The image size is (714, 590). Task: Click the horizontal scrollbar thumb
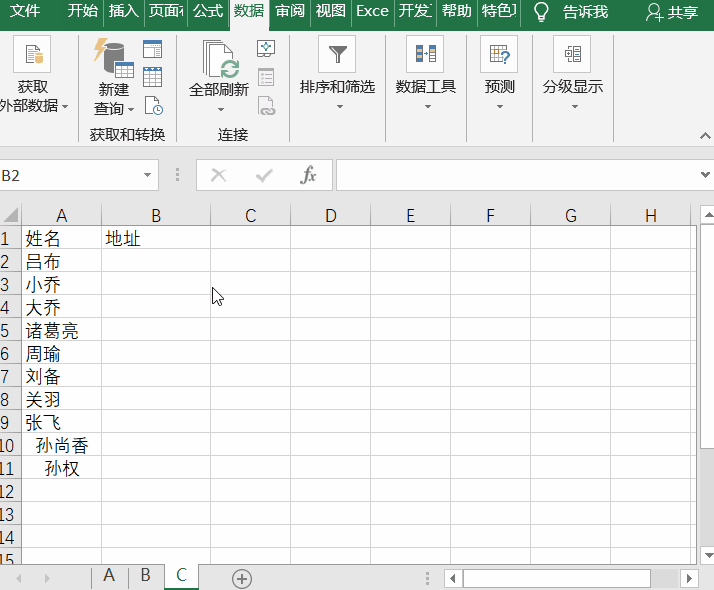coord(556,579)
